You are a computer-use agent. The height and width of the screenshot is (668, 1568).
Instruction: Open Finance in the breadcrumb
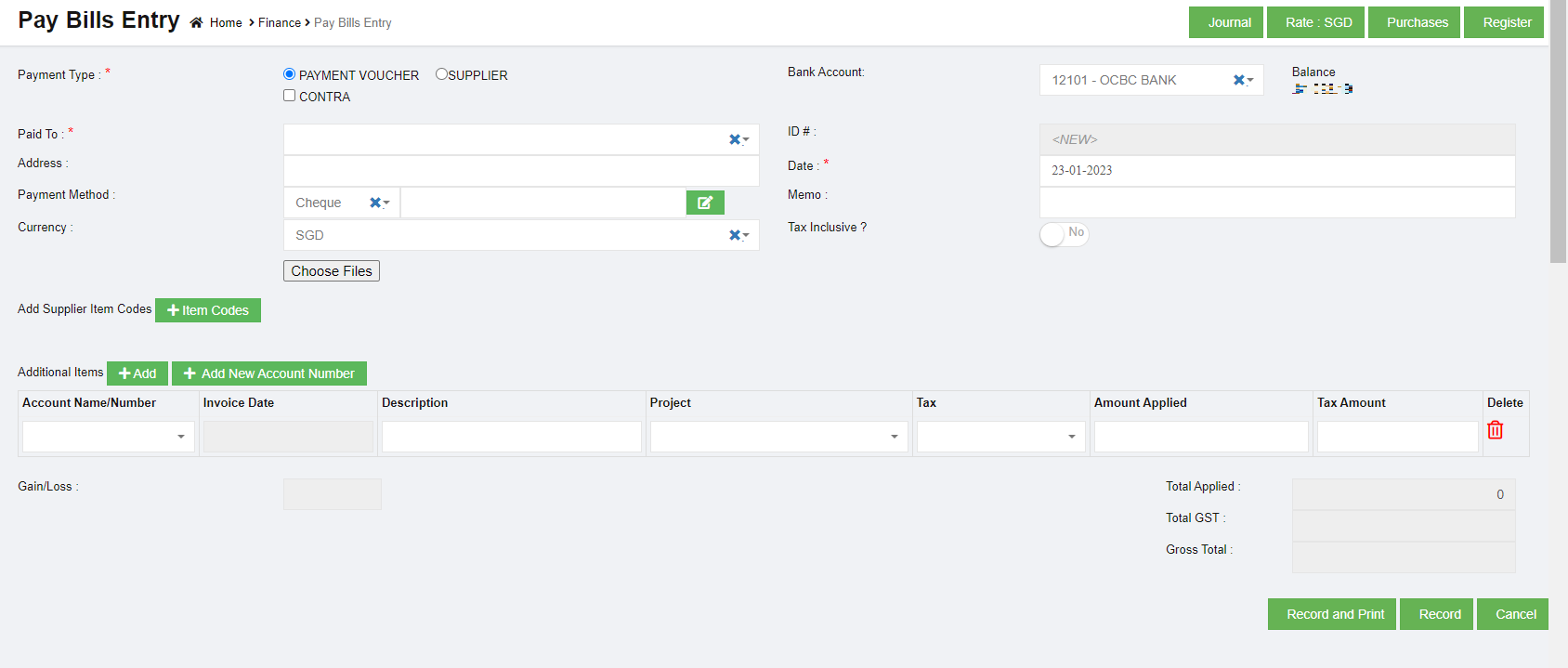(x=279, y=23)
